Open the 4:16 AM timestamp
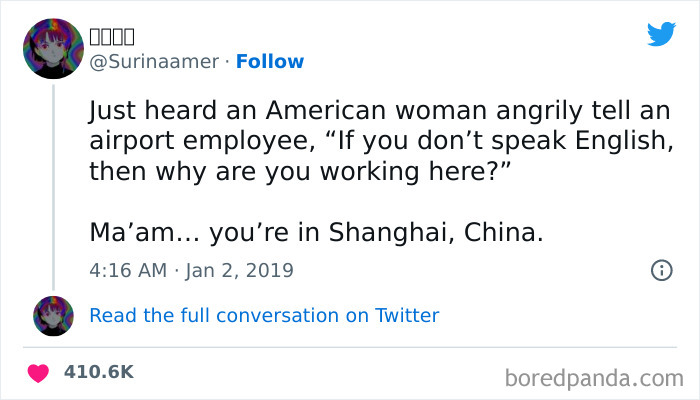The image size is (700, 400). pos(128,270)
